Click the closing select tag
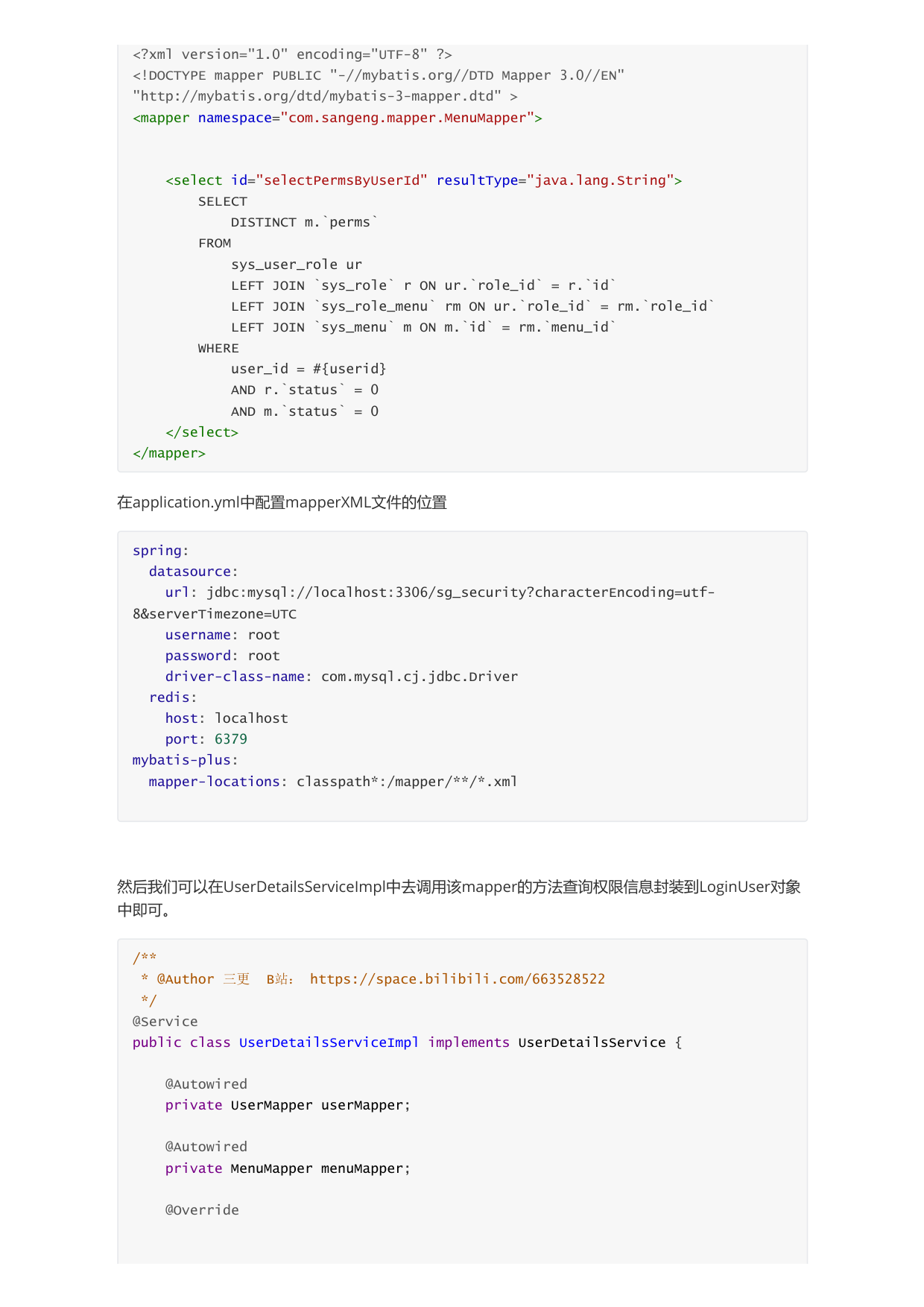The image size is (924, 1307). (x=202, y=432)
